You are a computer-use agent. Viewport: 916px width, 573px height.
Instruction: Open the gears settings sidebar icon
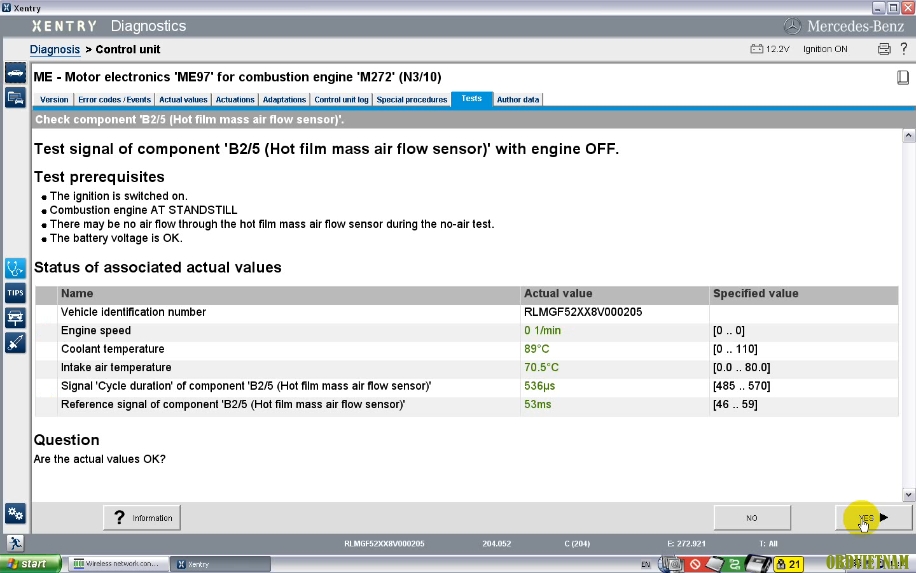(x=15, y=514)
